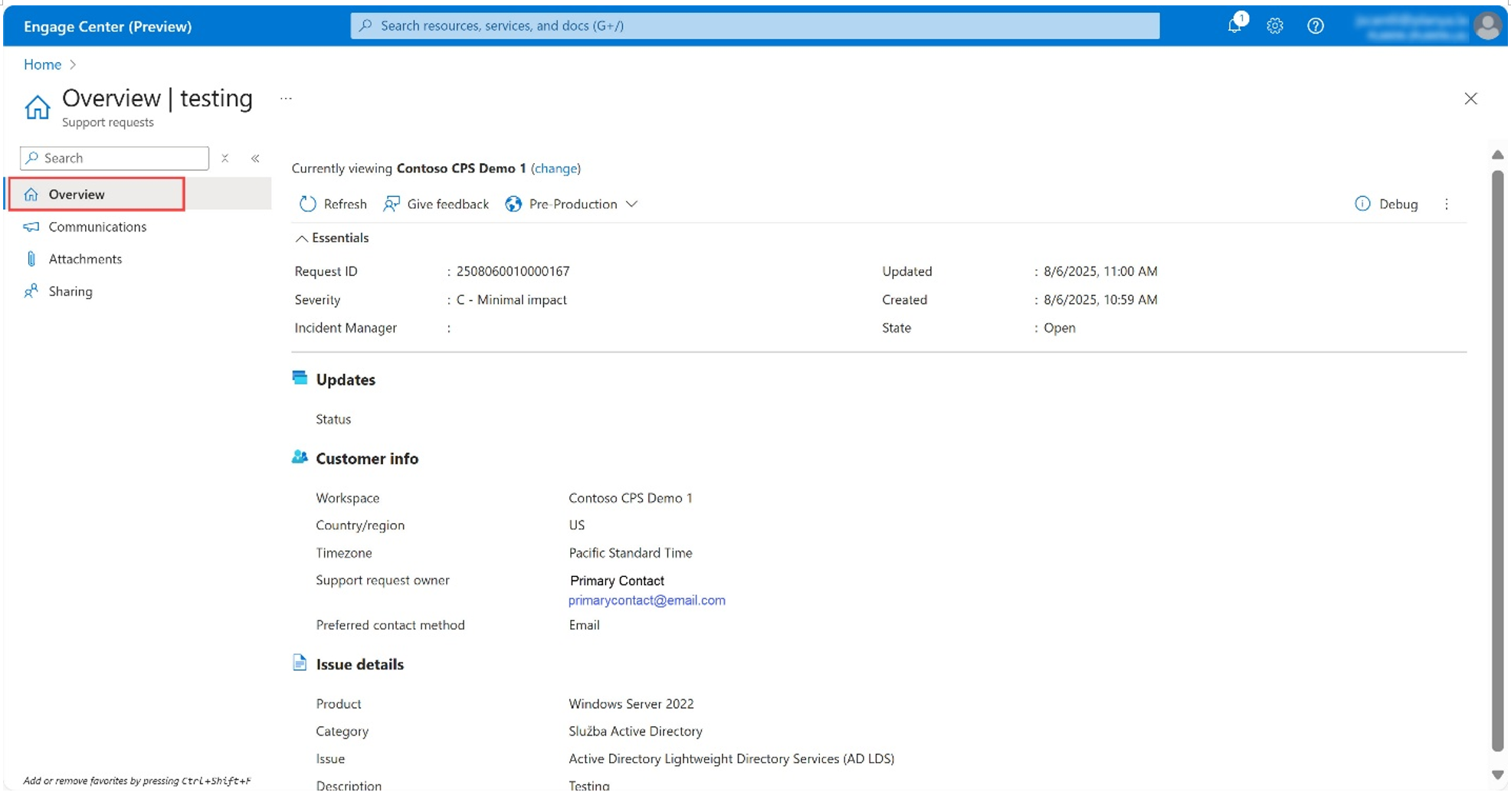This screenshot has height=812, width=1511.
Task: Open the vertical ellipsis next to Debug
Action: click(x=1447, y=204)
